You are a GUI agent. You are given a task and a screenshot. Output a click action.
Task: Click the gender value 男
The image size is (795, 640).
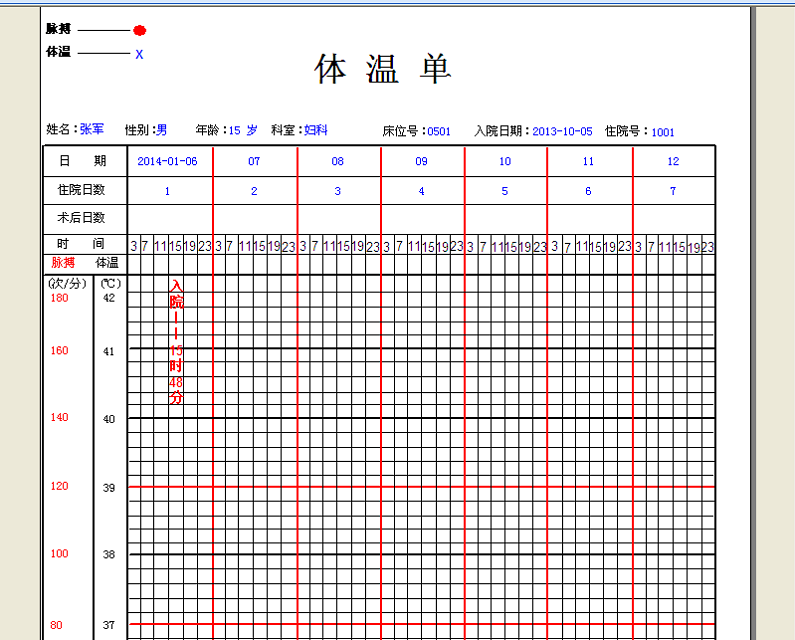coord(161,130)
